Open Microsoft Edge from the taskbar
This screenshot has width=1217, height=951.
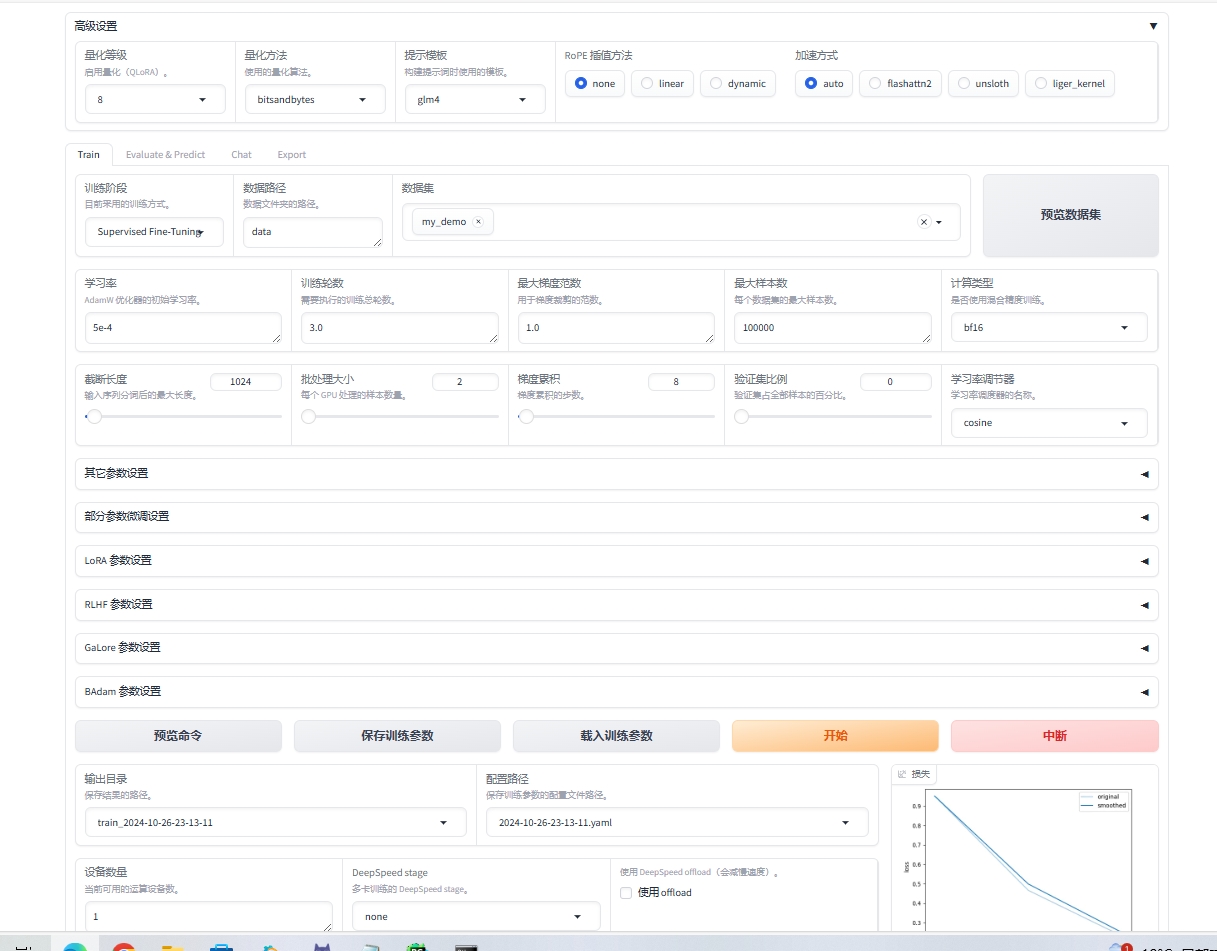coord(75,947)
